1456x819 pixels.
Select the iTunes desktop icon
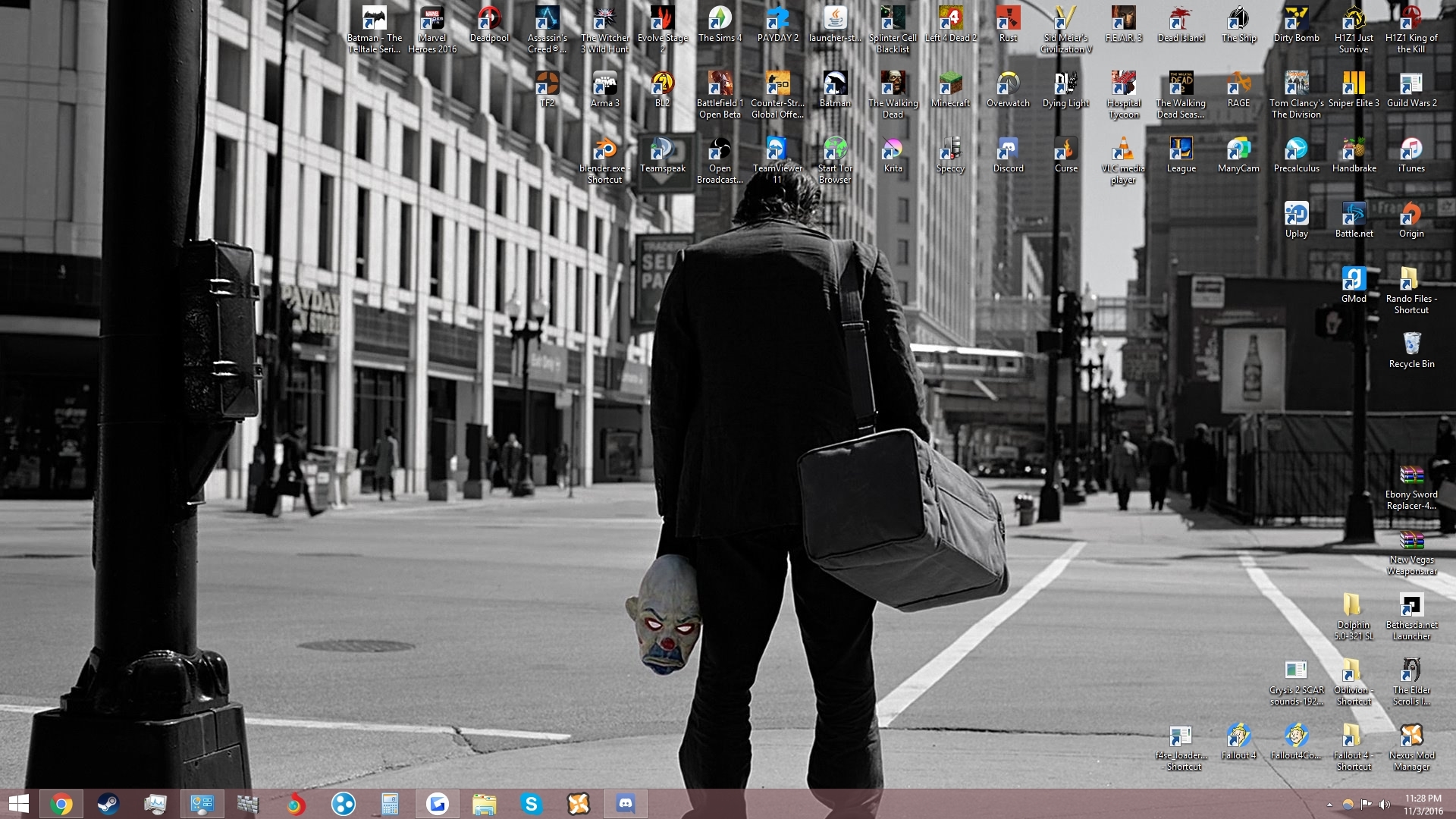coord(1411,155)
